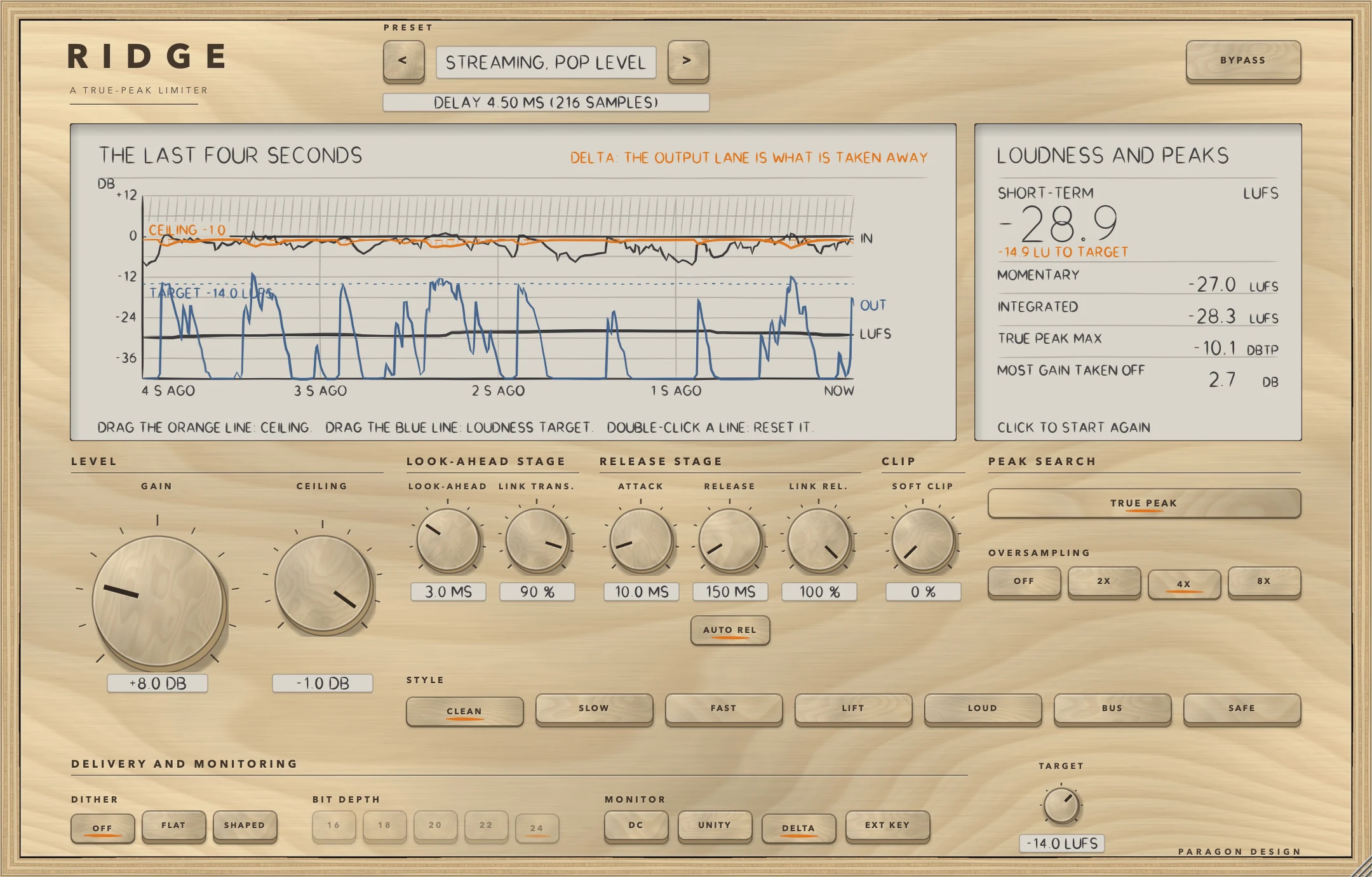Select the Fast style
The height and width of the screenshot is (877, 1372).
(x=723, y=709)
